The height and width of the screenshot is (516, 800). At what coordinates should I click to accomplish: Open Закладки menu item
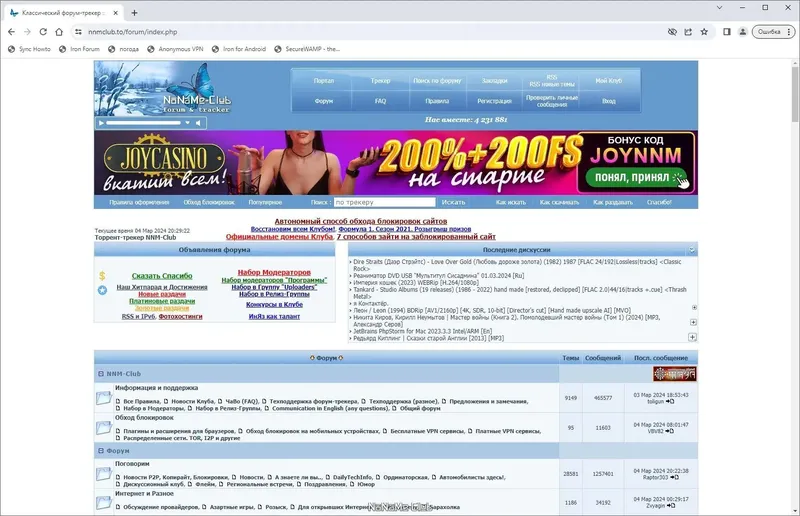click(494, 81)
